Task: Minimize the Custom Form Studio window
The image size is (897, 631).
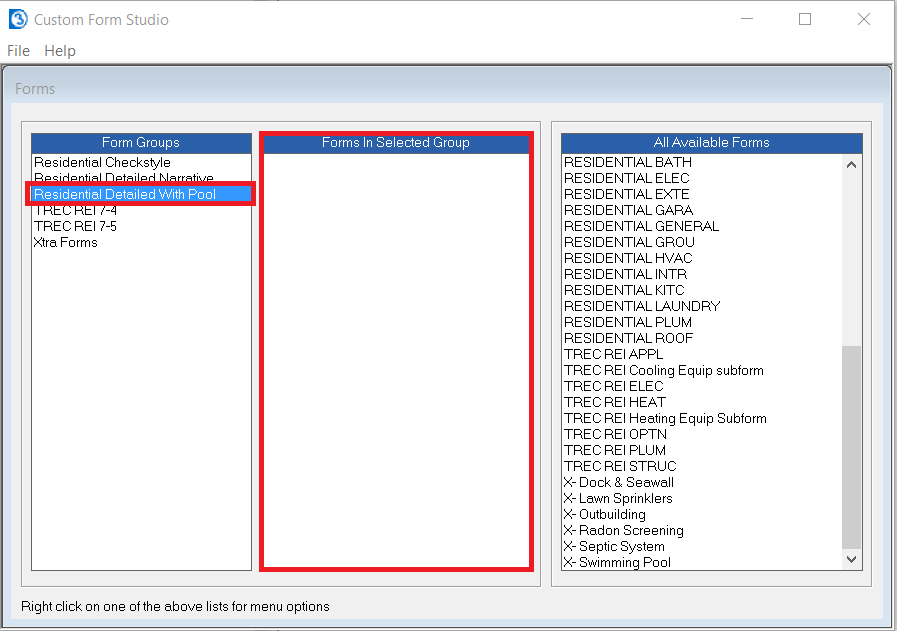Action: point(747,19)
